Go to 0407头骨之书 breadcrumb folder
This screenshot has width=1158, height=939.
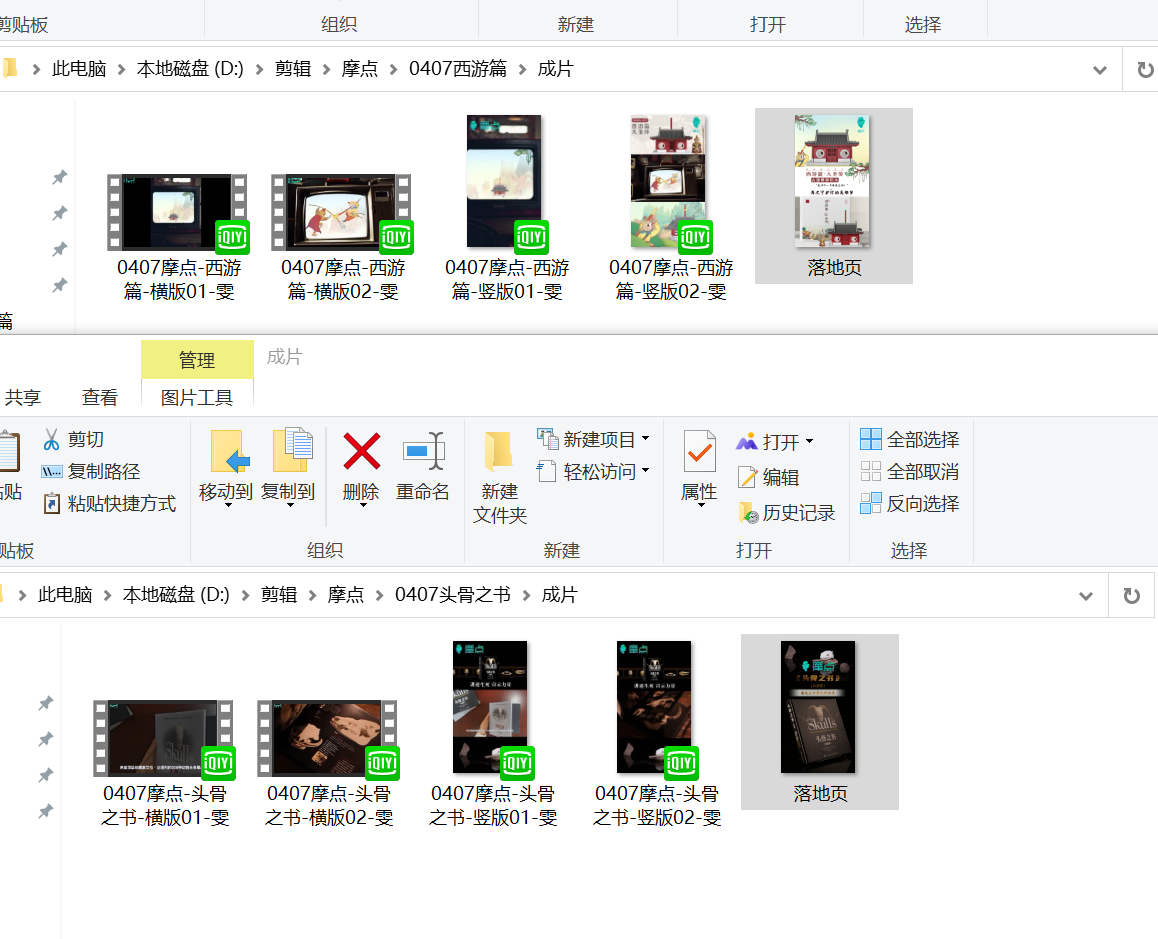pyautogui.click(x=453, y=595)
